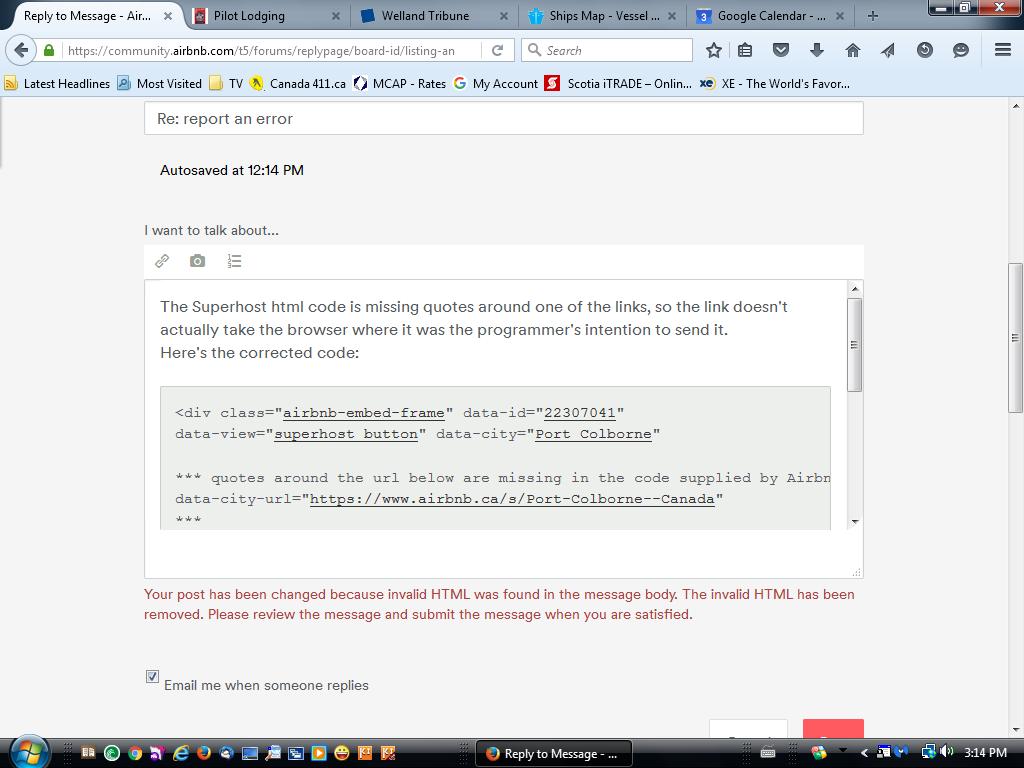Viewport: 1024px width, 768px height.
Task: Insert a numbered list in the editor
Action: 234,261
